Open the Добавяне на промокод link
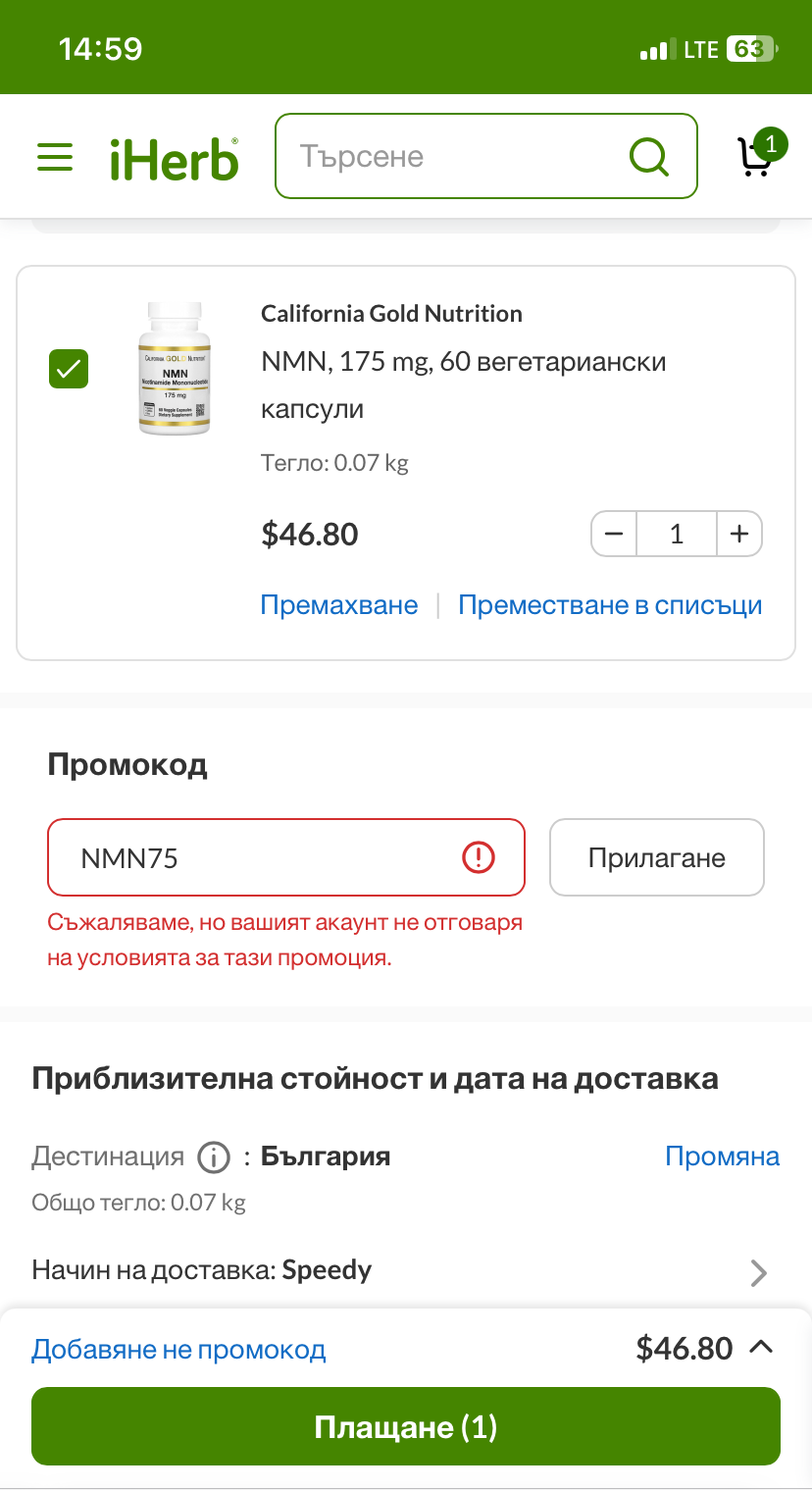This screenshot has height=1490, width=812. [178, 1350]
